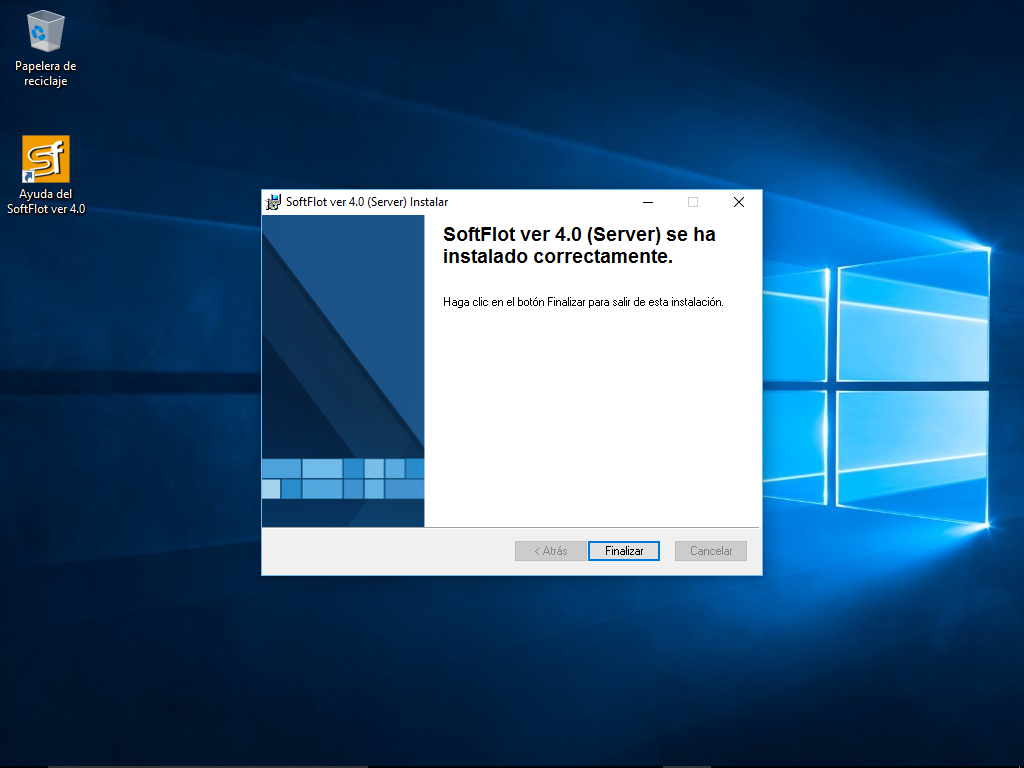The image size is (1024, 768).
Task: Close the SoftFlot installer window
Action: click(x=738, y=202)
